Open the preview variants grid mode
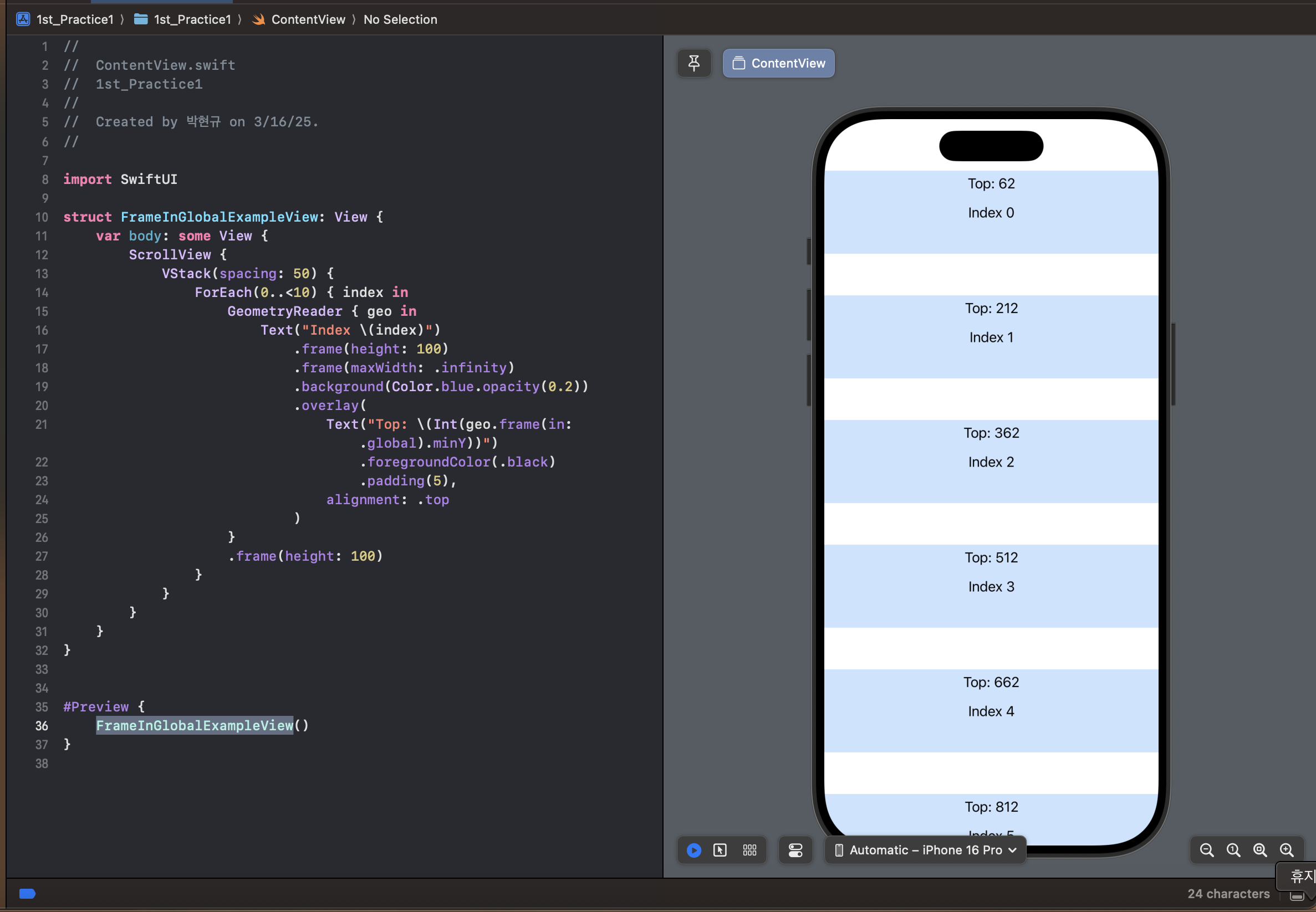1316x912 pixels. coord(749,850)
